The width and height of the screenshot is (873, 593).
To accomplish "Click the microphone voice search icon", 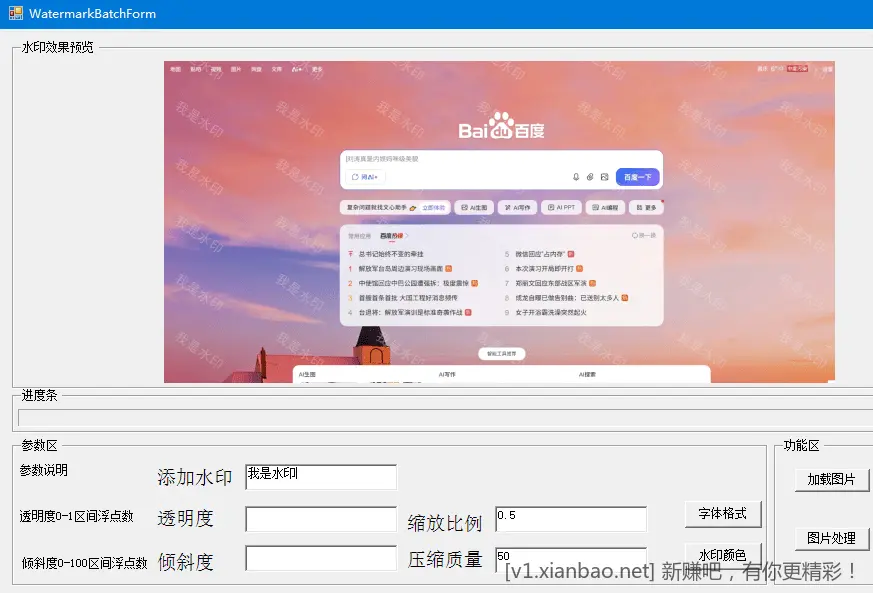I will click(x=575, y=177).
